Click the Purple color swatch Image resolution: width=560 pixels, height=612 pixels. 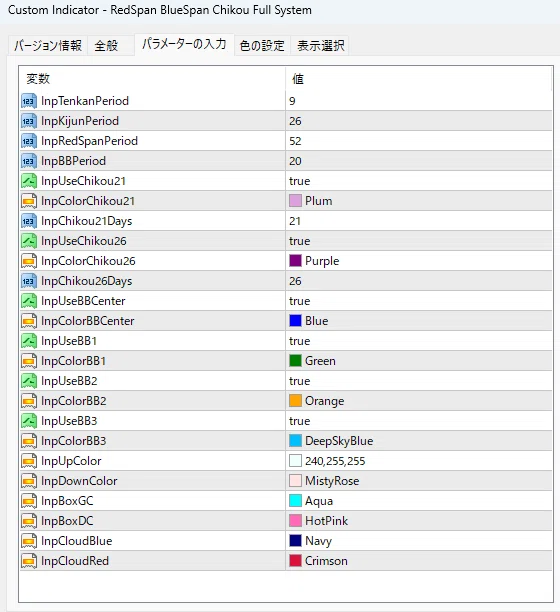(295, 261)
